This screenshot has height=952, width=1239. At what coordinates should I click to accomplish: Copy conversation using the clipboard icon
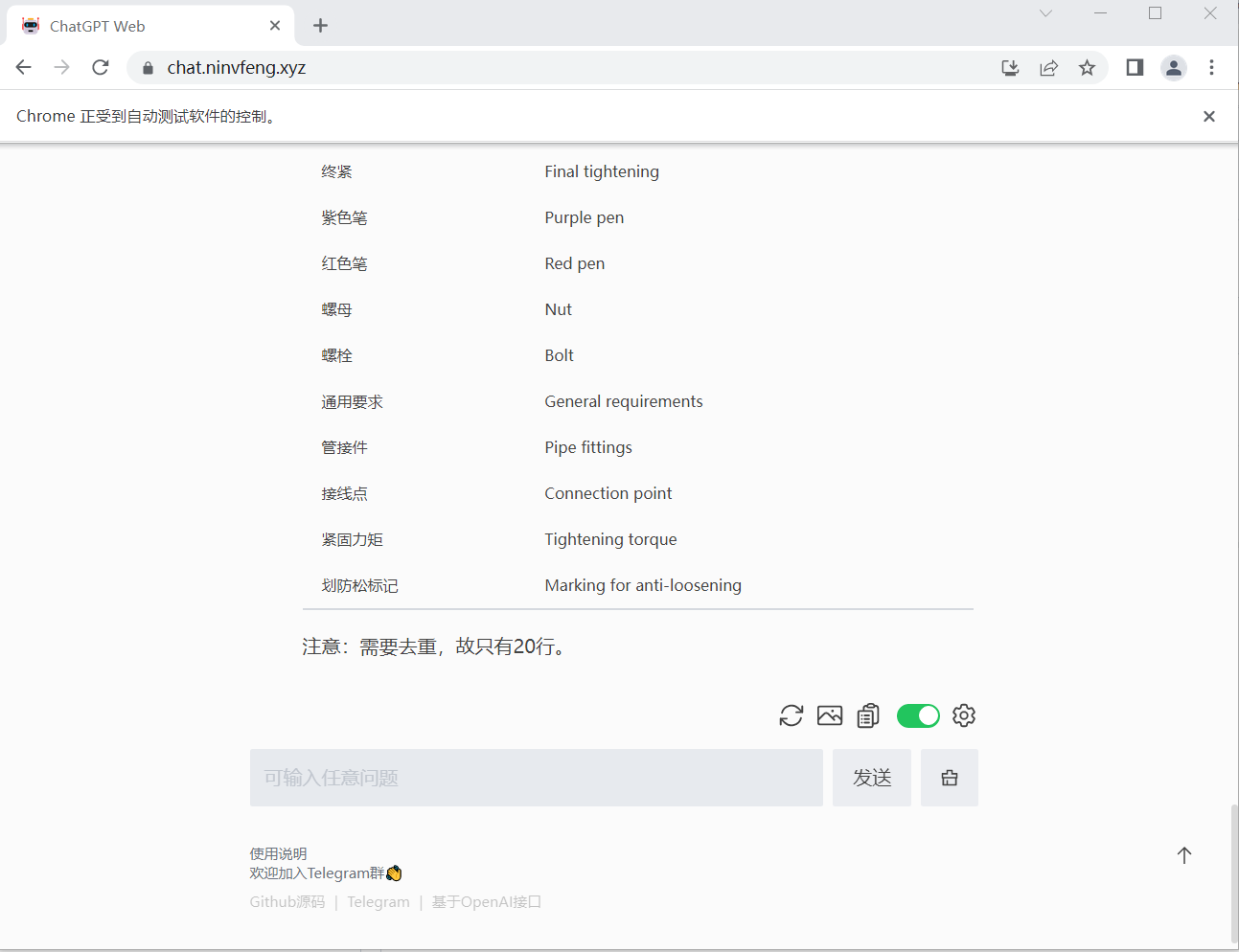pyautogui.click(x=868, y=715)
